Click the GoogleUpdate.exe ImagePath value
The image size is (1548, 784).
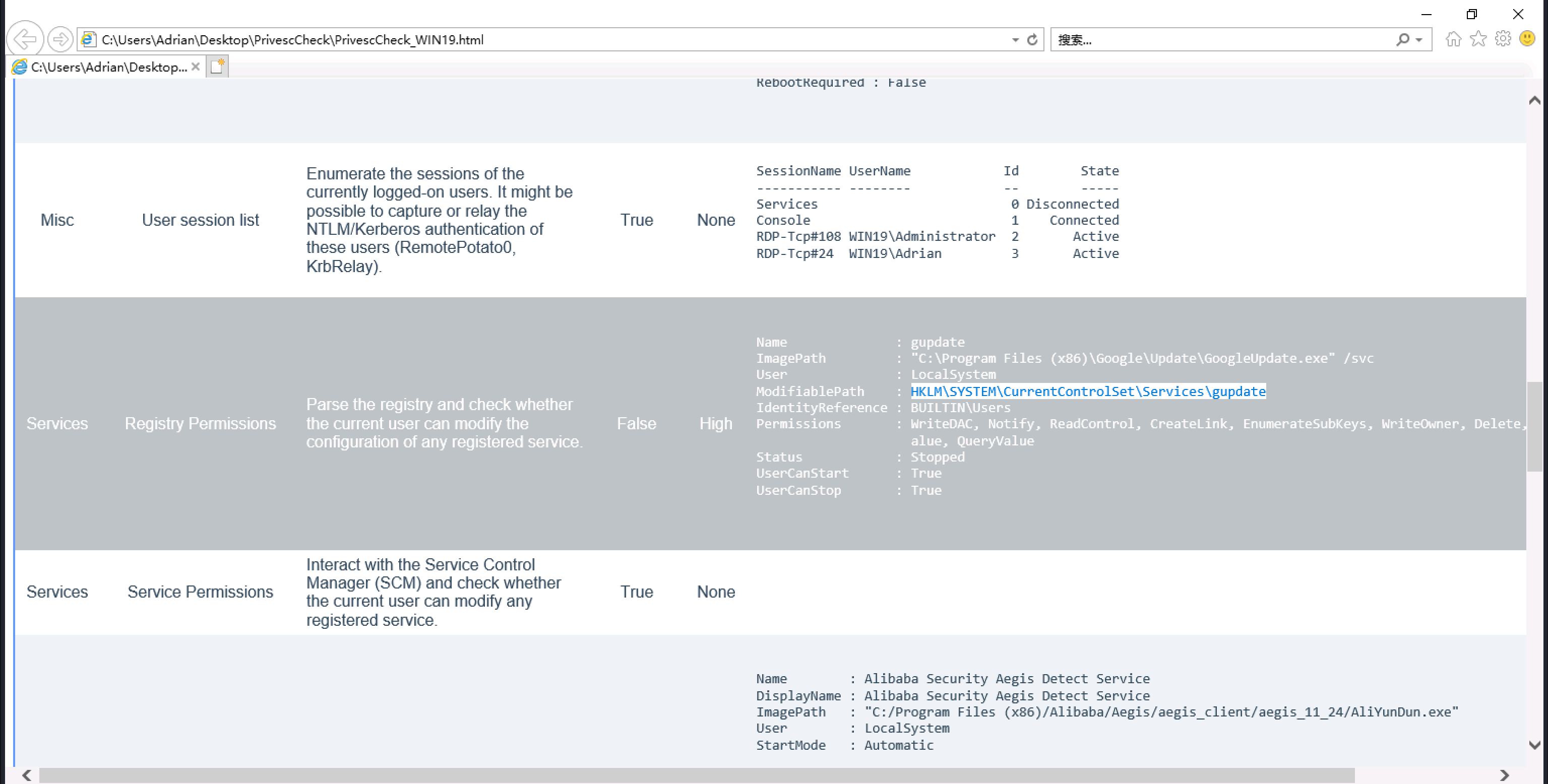[1142, 358]
